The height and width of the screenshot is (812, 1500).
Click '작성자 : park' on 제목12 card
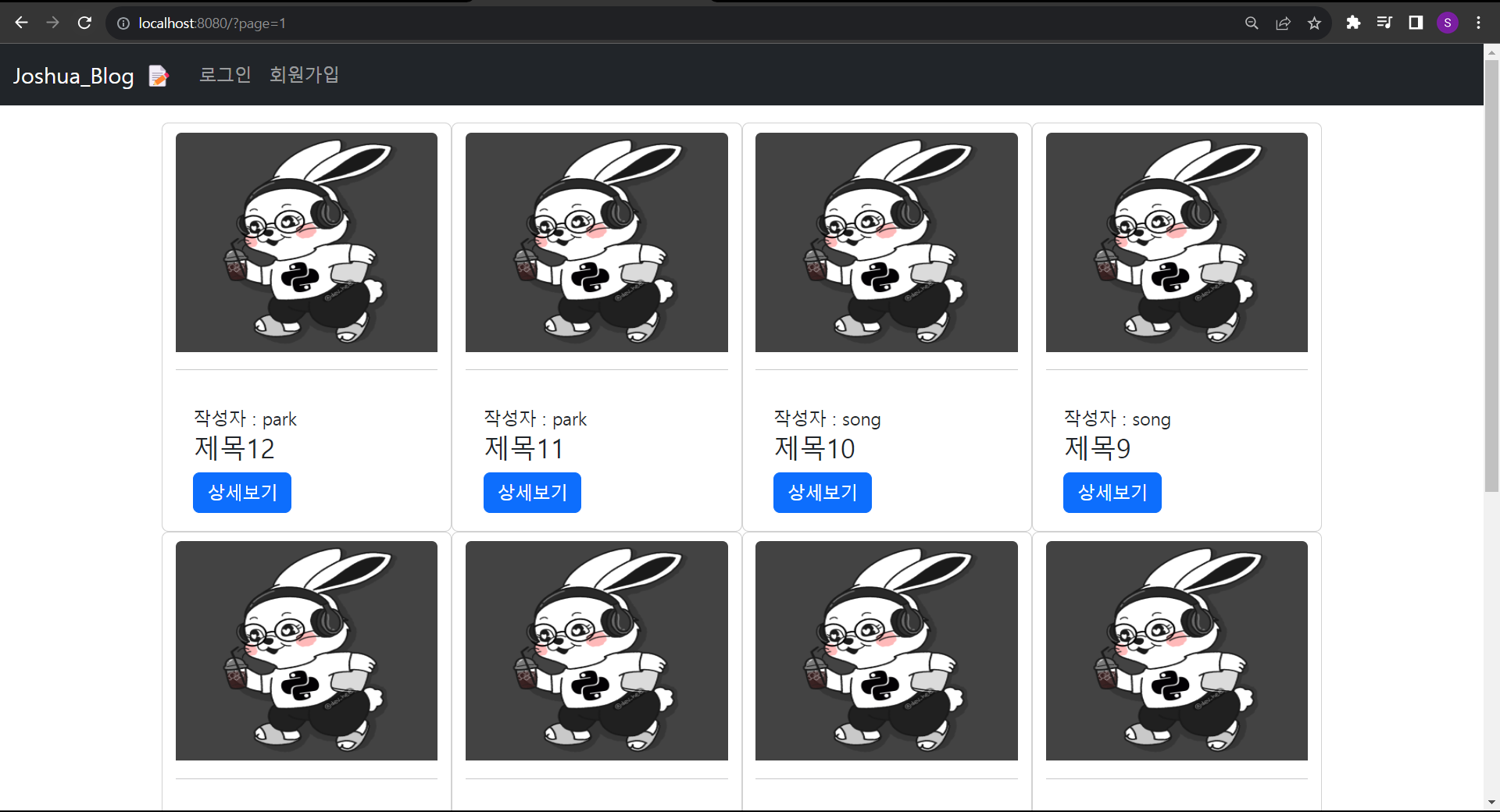(245, 419)
